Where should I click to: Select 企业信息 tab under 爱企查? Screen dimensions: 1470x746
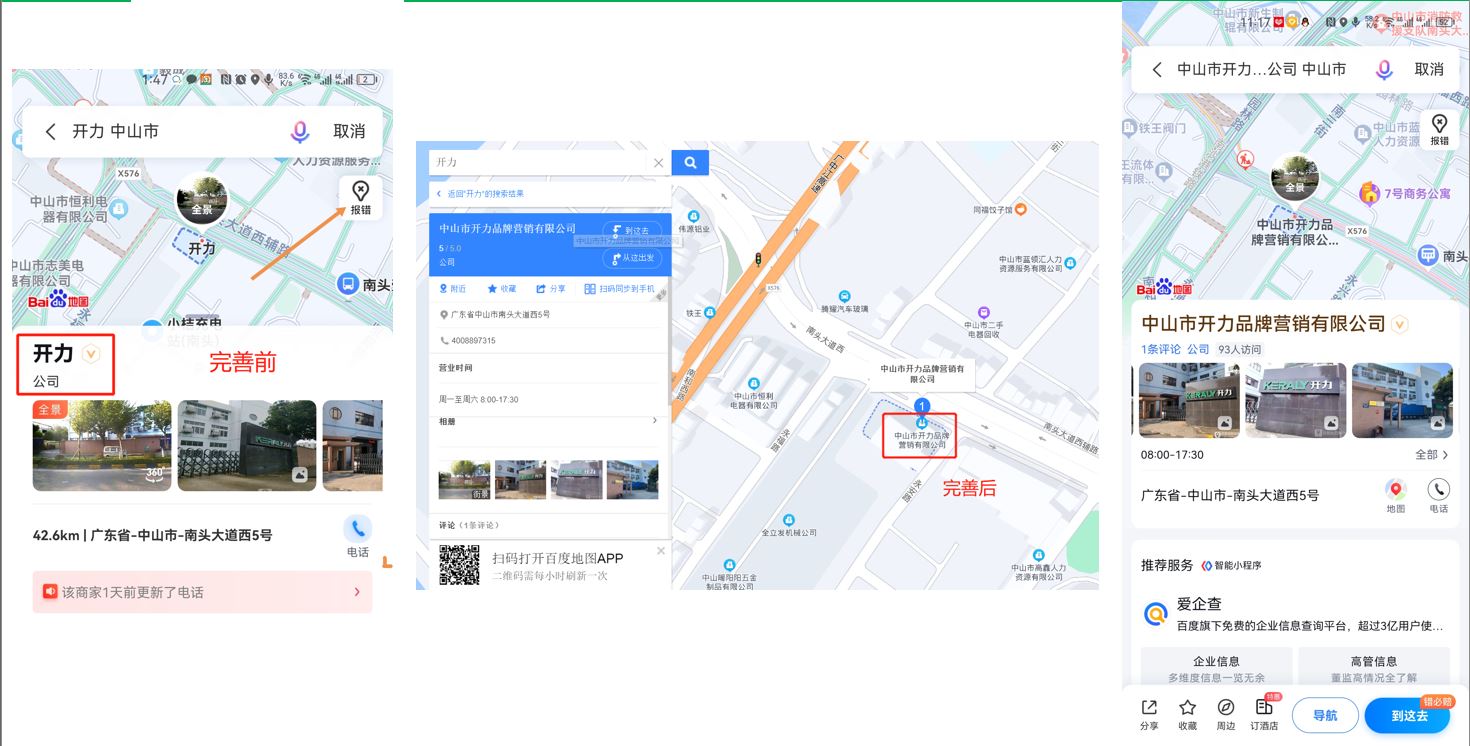coord(1215,667)
